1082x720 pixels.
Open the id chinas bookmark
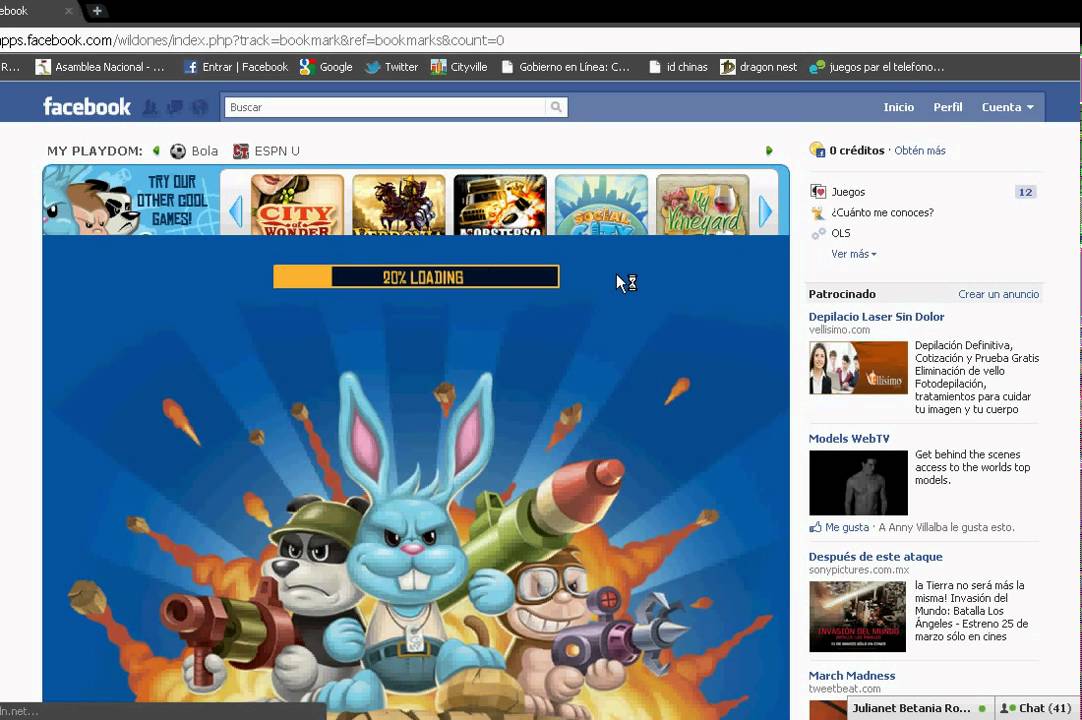click(x=679, y=67)
